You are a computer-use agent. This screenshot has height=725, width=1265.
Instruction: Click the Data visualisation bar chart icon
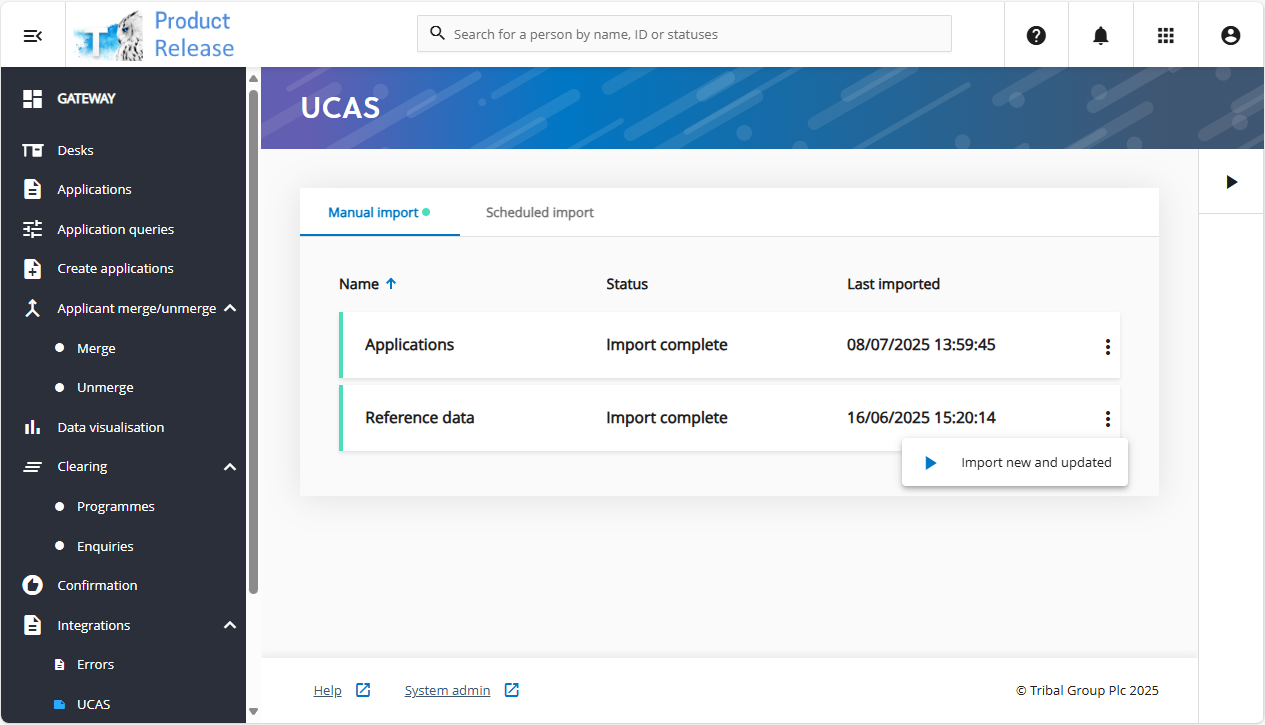pyautogui.click(x=33, y=427)
